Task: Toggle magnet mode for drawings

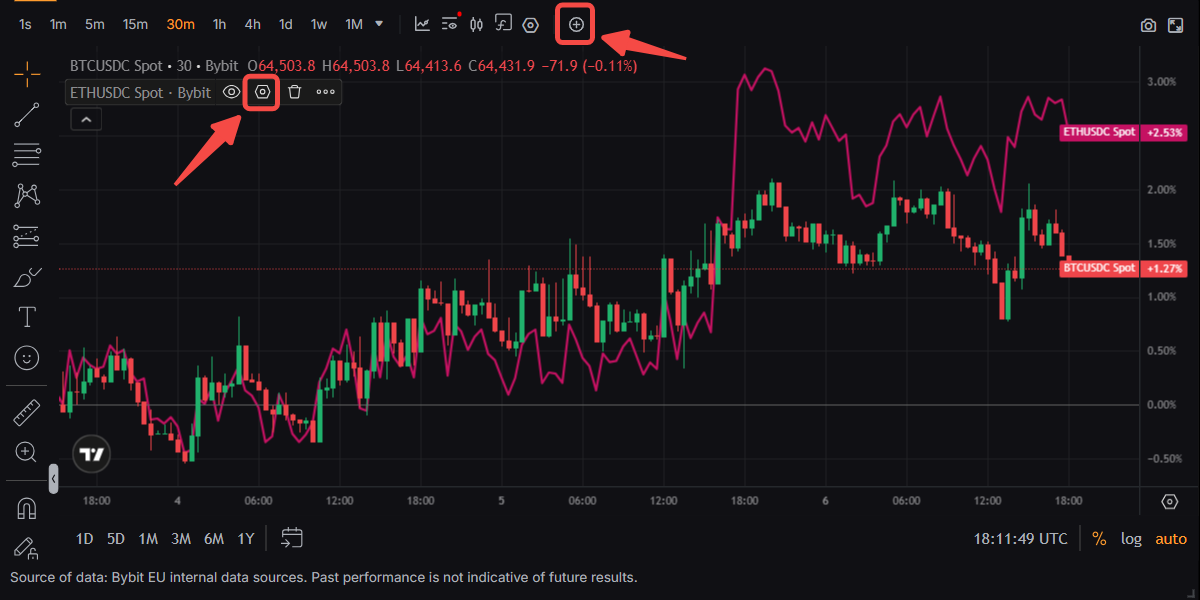Action: 27,508
